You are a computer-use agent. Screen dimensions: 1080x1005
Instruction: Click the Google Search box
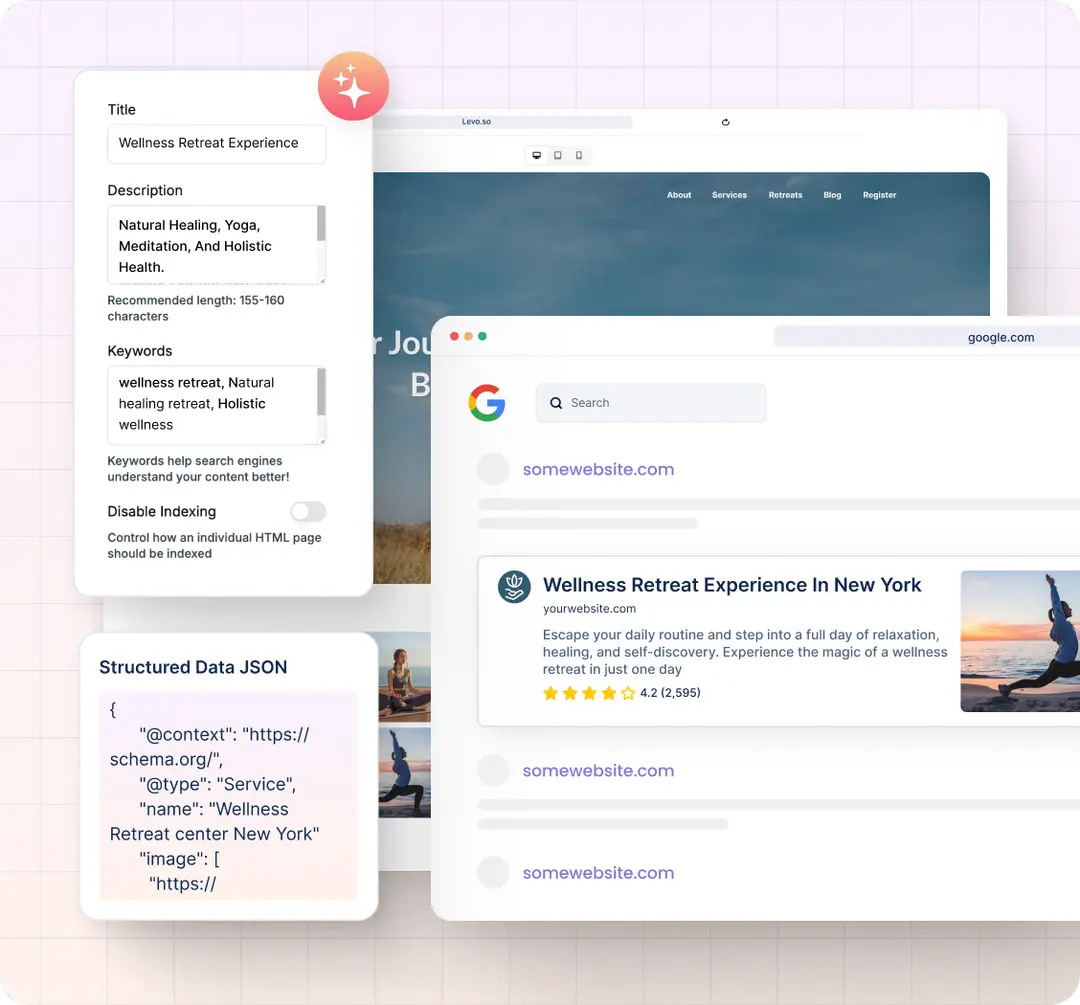pyautogui.click(x=650, y=403)
